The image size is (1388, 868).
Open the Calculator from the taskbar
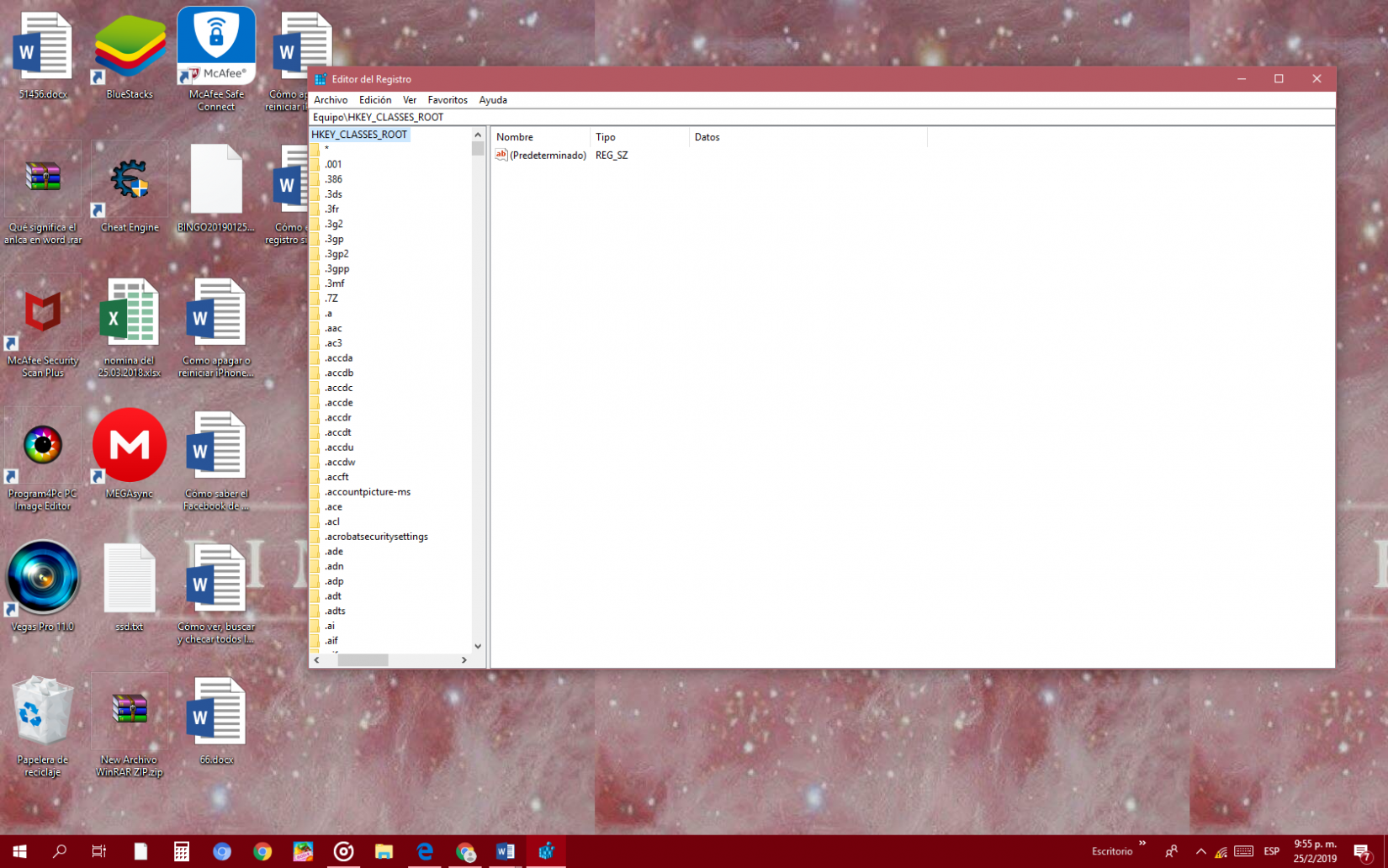tap(181, 851)
